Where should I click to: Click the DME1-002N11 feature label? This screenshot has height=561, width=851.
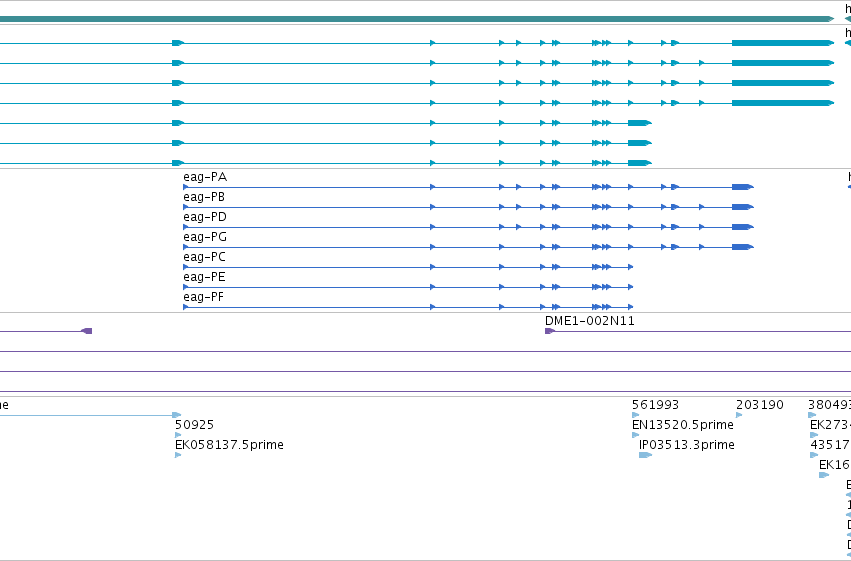tap(589, 321)
